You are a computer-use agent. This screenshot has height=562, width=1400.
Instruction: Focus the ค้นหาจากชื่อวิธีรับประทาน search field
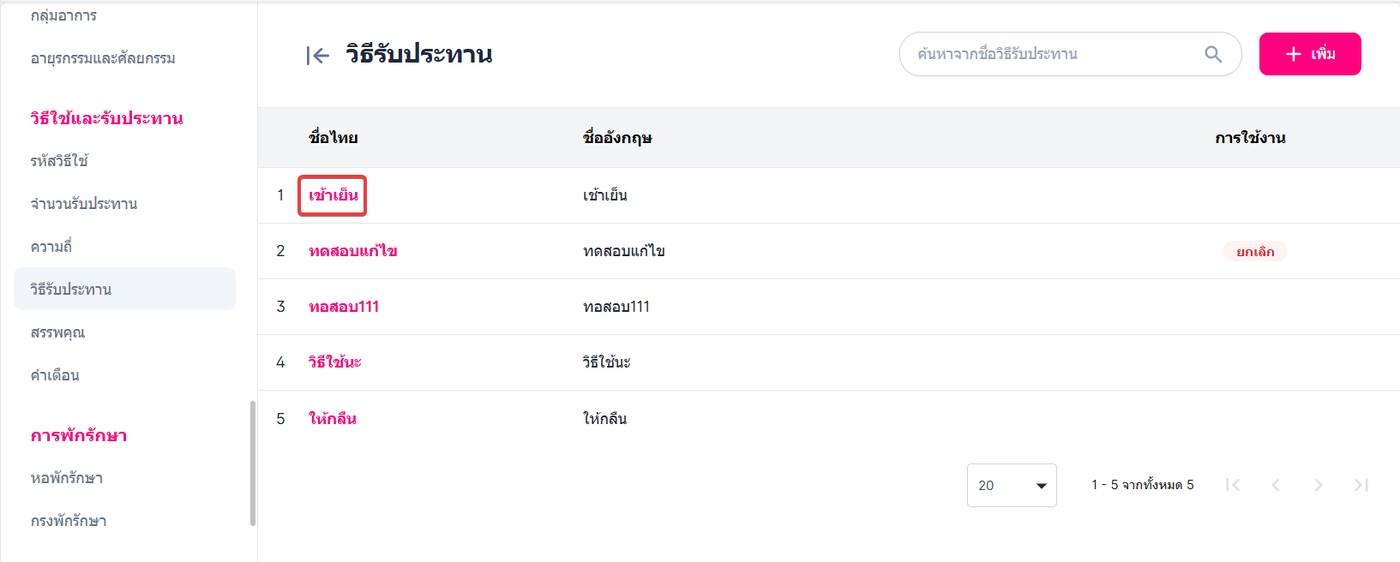click(x=1050, y=54)
